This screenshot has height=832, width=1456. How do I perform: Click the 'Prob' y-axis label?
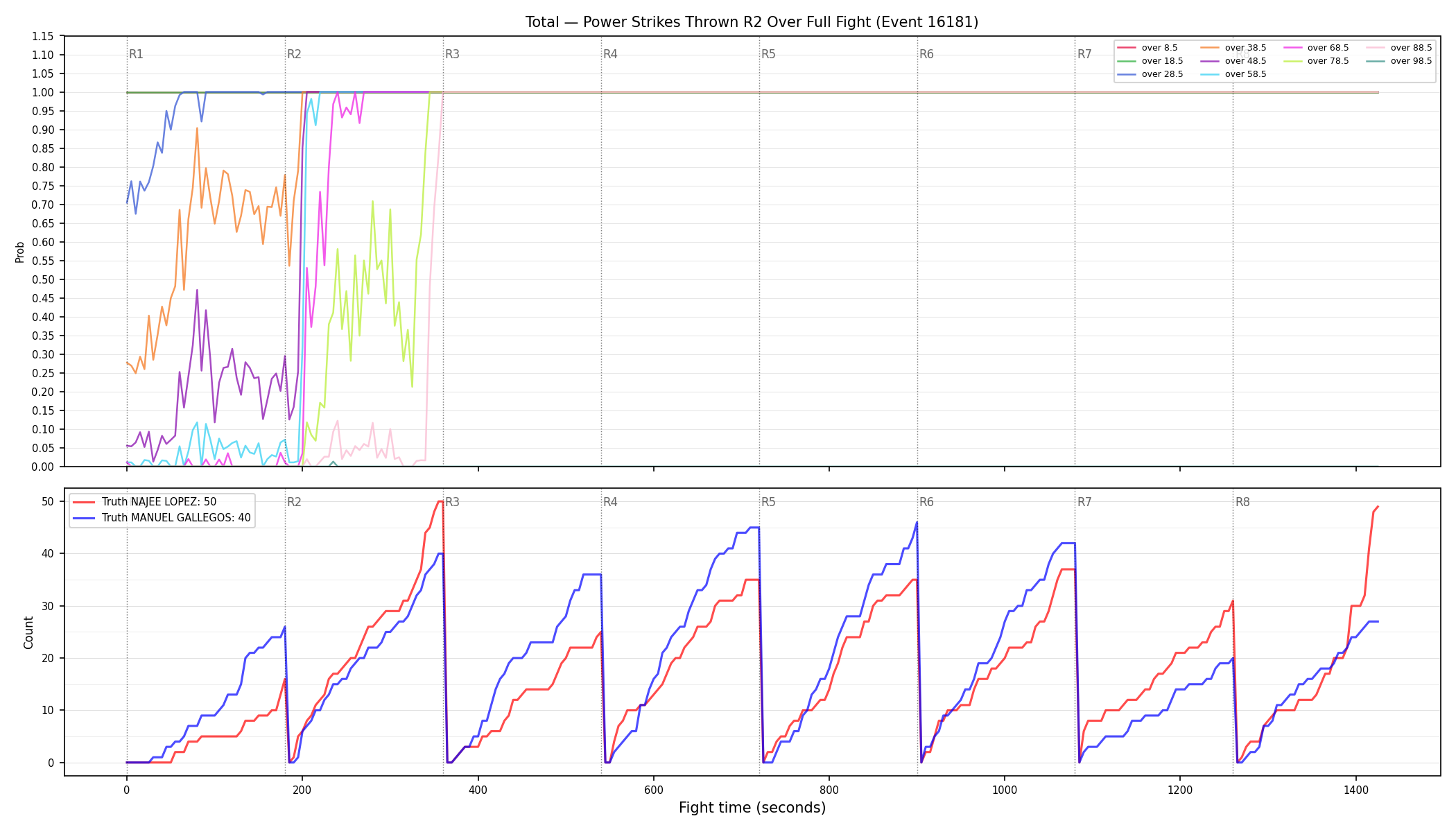coord(19,252)
